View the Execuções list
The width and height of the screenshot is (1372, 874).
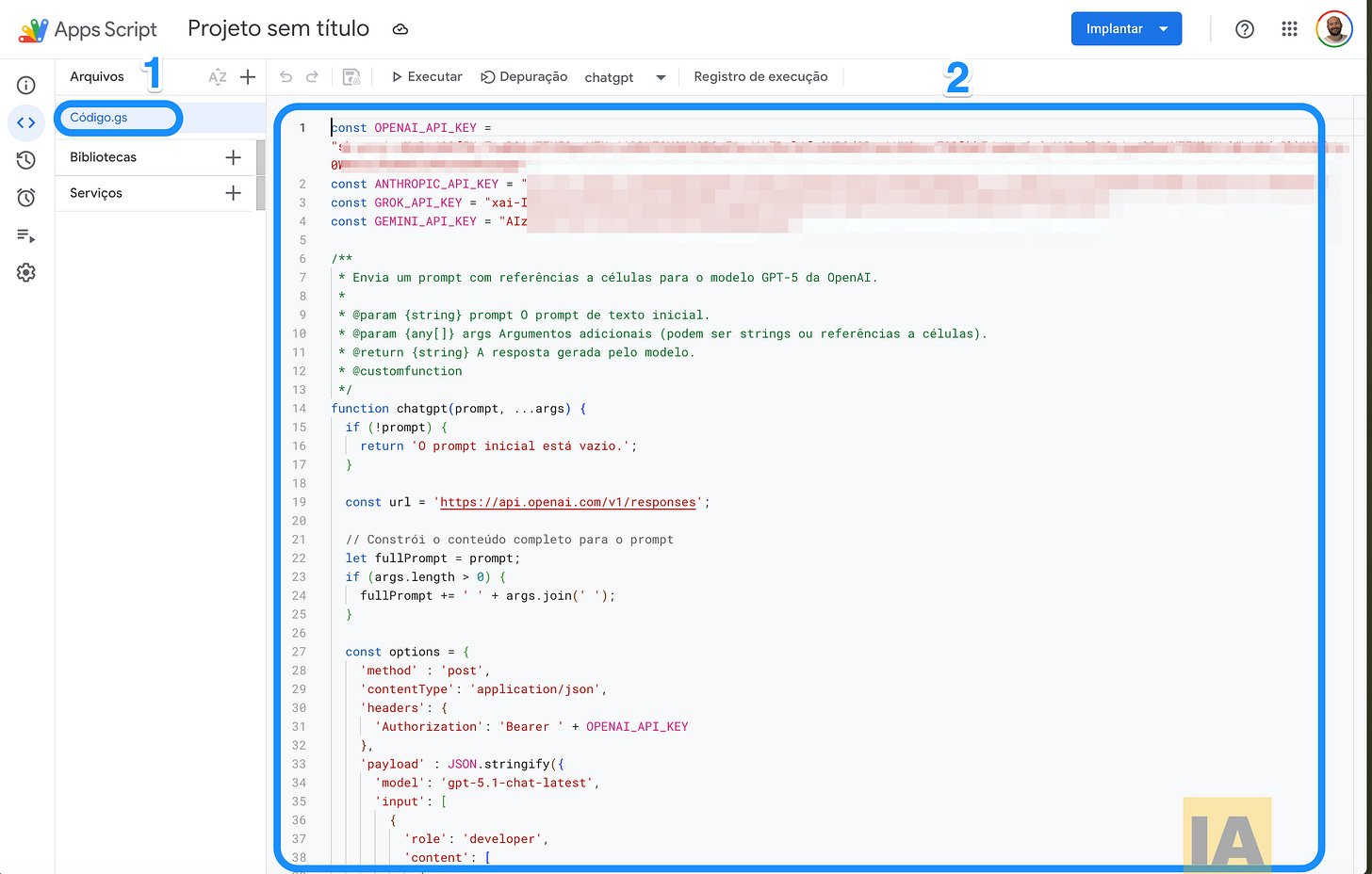[25, 235]
